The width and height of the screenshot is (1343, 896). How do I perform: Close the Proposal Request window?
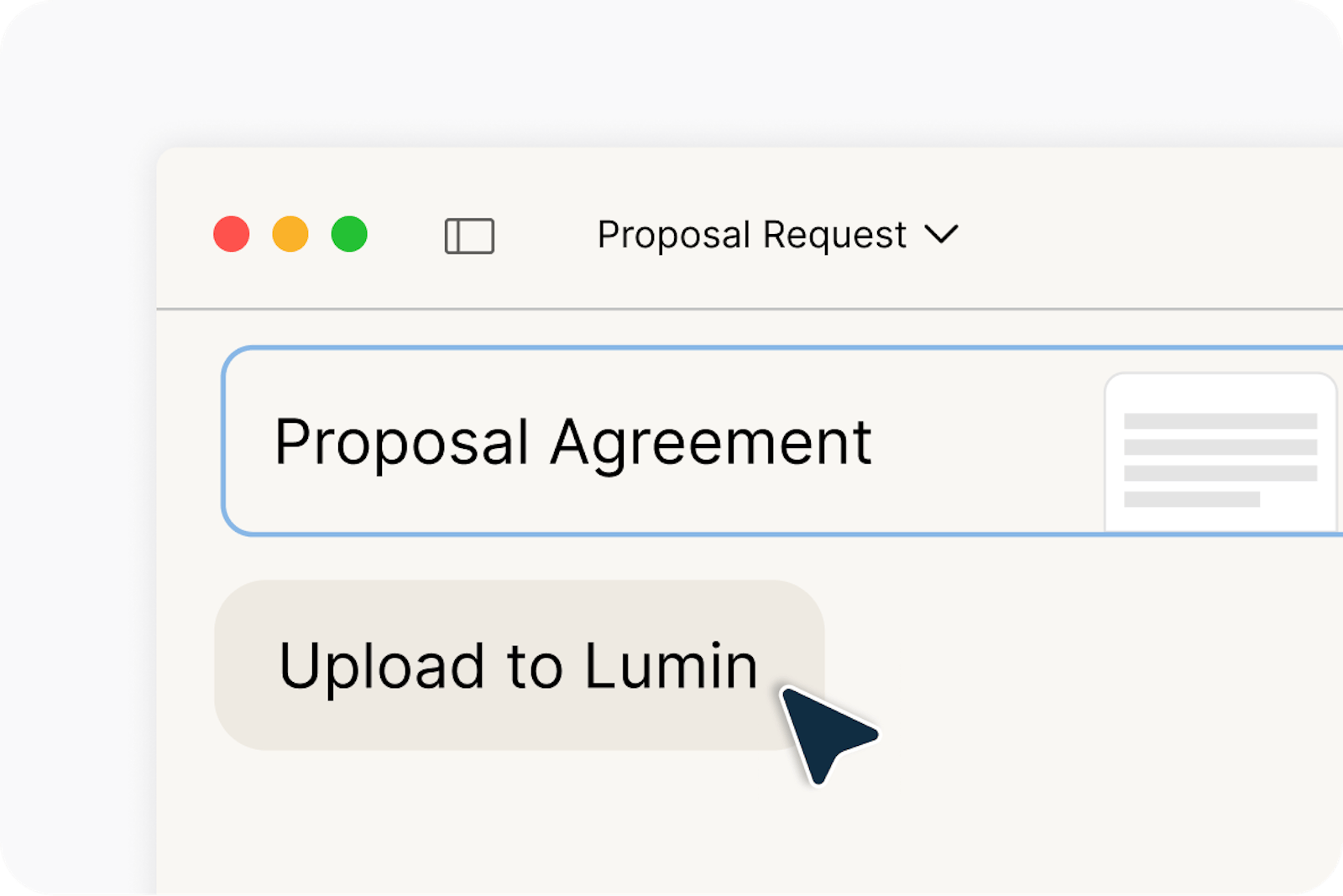coord(232,234)
